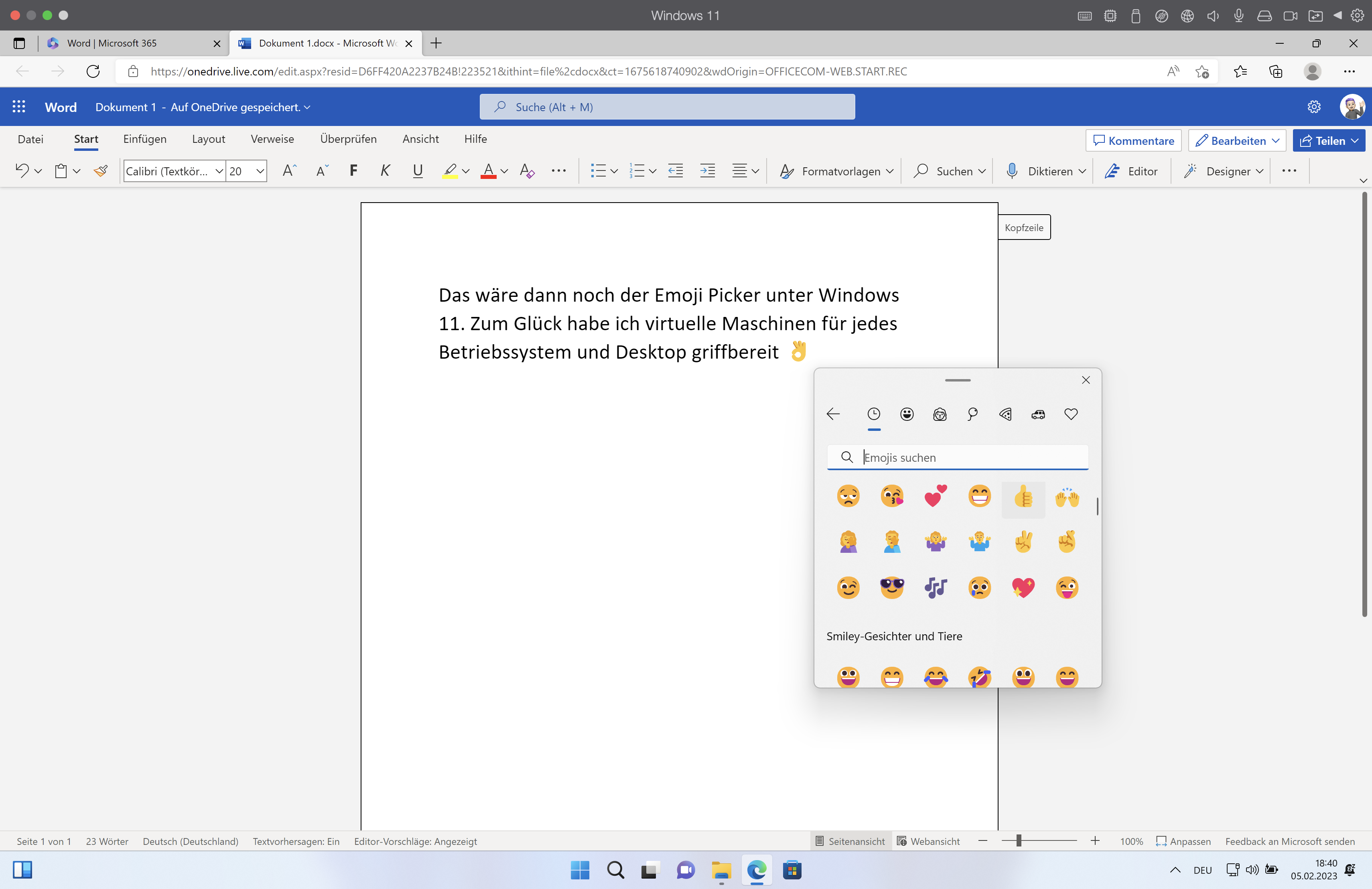Image resolution: width=1372 pixels, height=889 pixels.
Task: Open the Formatvorlagen dropdown
Action: pyautogui.click(x=836, y=170)
